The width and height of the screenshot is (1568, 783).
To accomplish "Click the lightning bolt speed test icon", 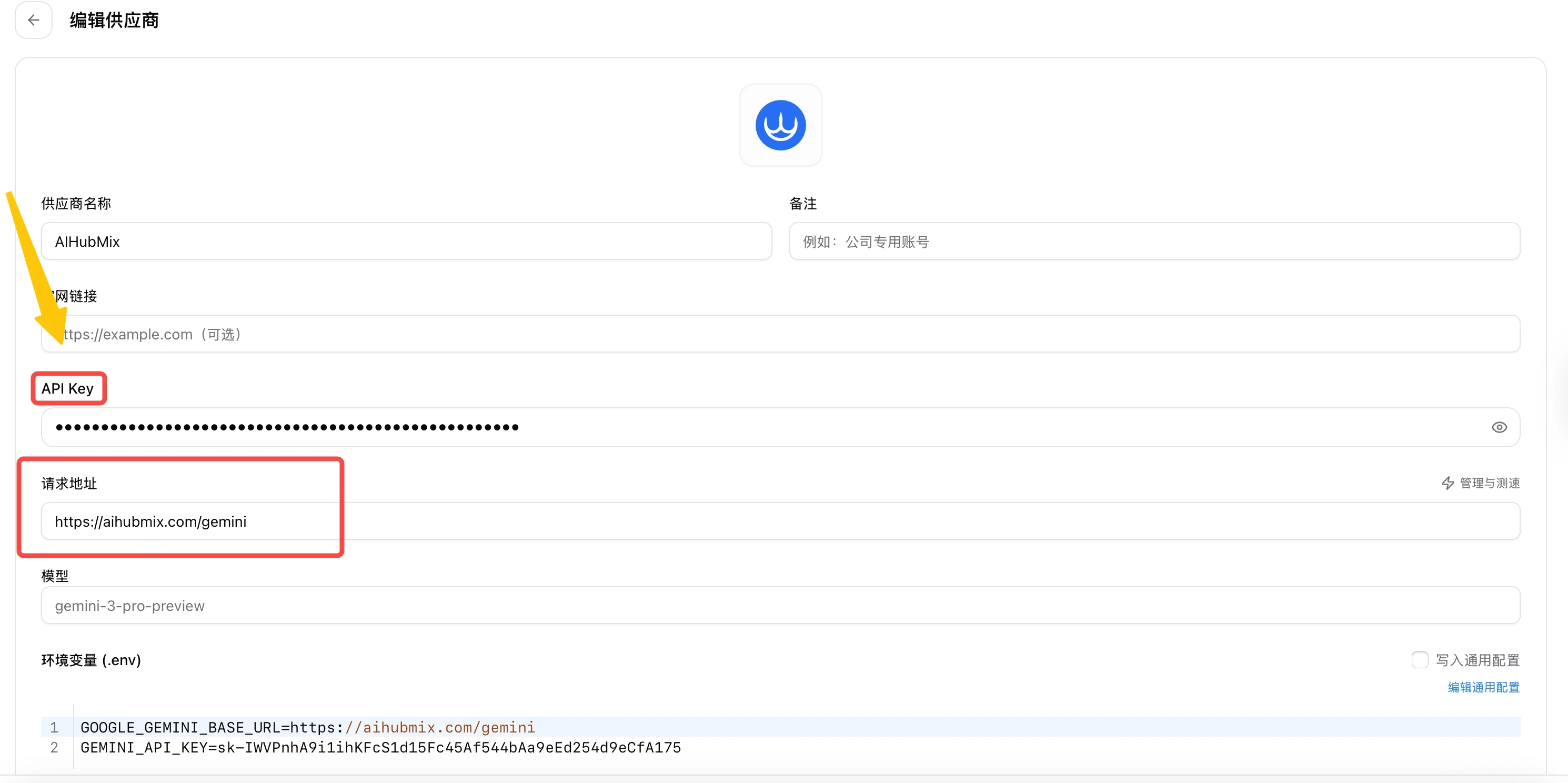I will tap(1448, 483).
